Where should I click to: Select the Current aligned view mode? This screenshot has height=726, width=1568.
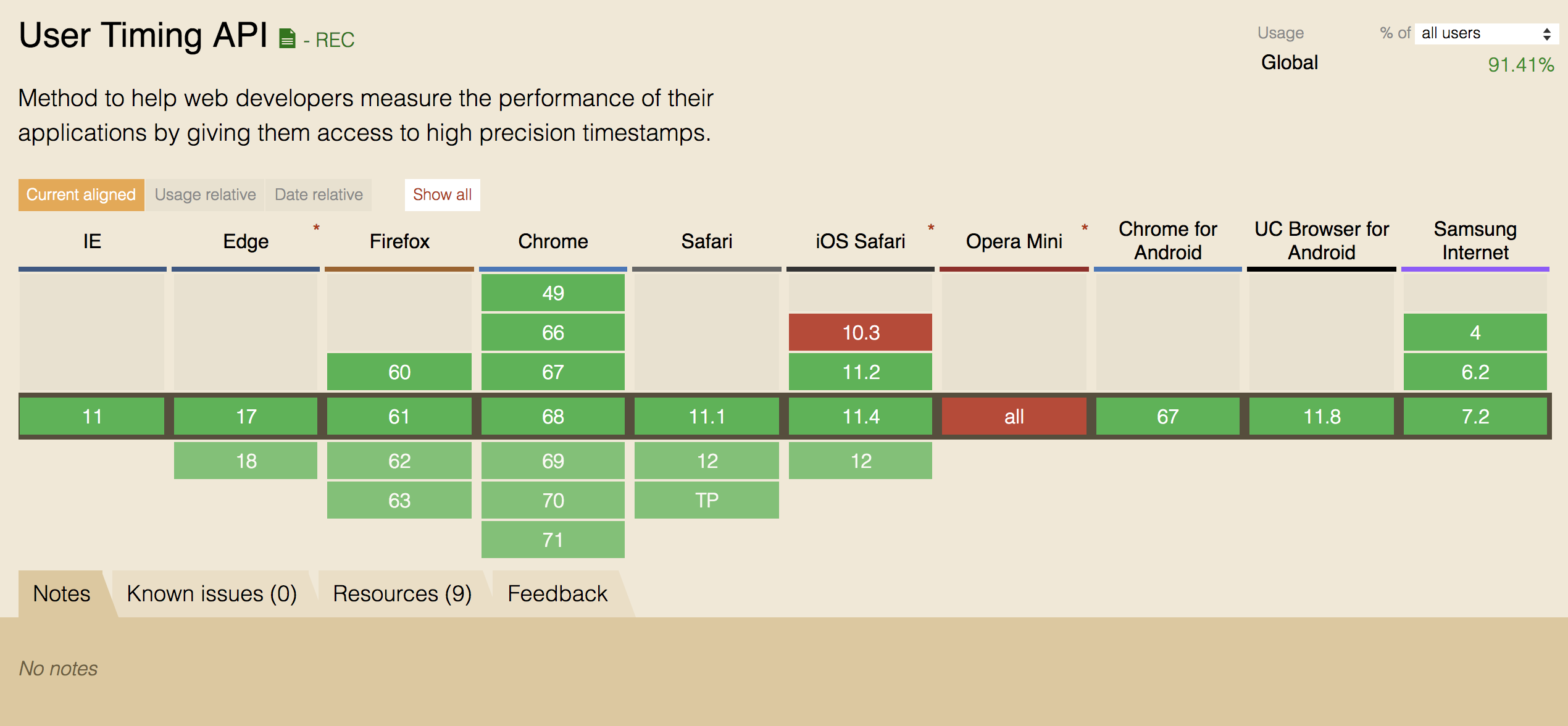pos(81,195)
